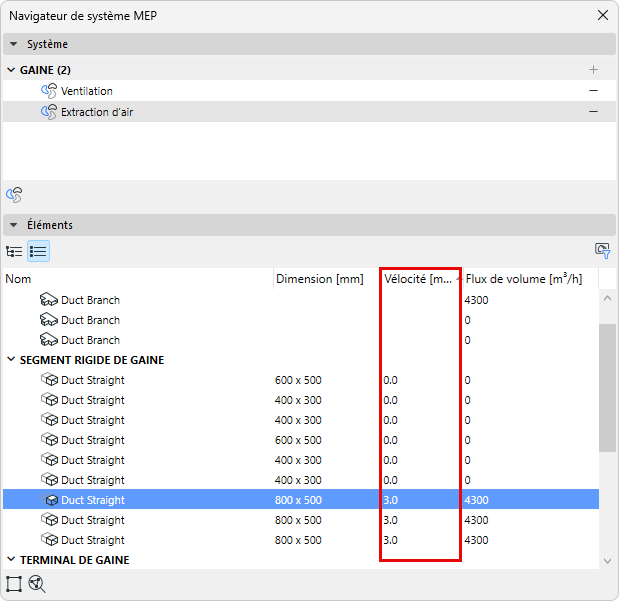Select the highlighted 800 x 500 Duct Straight
Image resolution: width=619 pixels, height=601 pixels.
coord(301,500)
